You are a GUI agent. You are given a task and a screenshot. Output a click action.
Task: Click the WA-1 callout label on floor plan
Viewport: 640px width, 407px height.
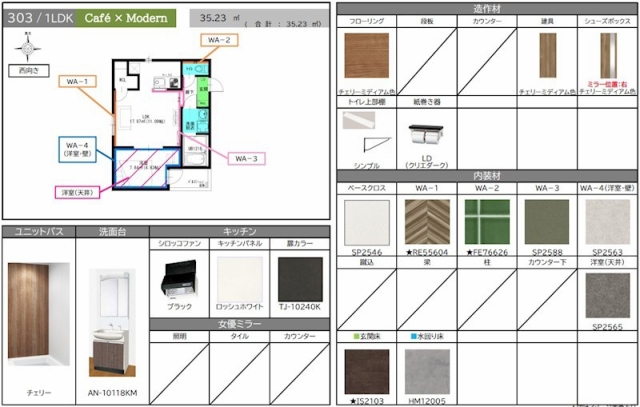tap(77, 81)
